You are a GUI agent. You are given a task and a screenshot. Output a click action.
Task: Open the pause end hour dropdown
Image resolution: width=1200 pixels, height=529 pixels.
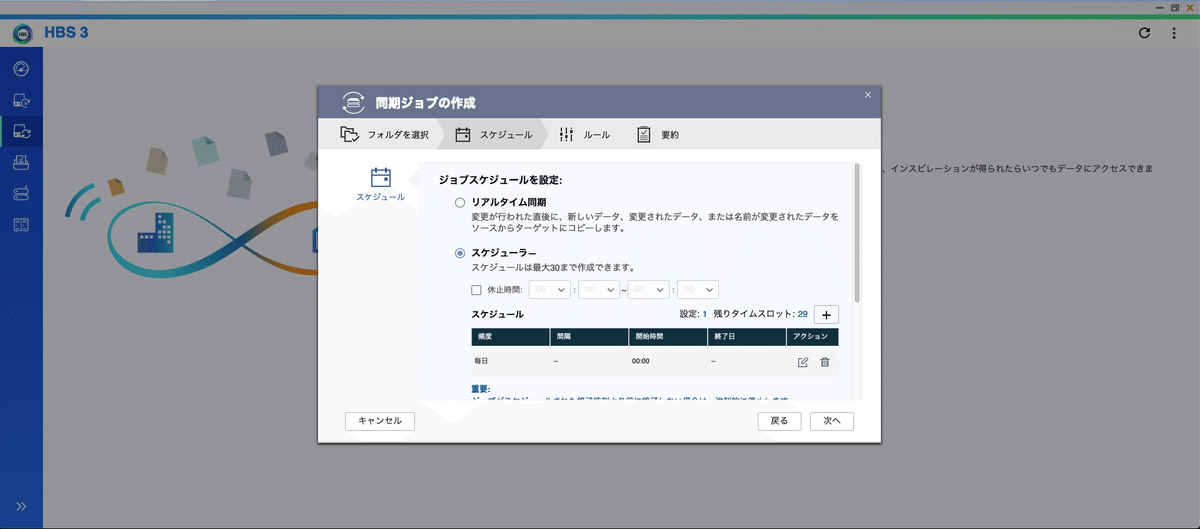click(648, 290)
